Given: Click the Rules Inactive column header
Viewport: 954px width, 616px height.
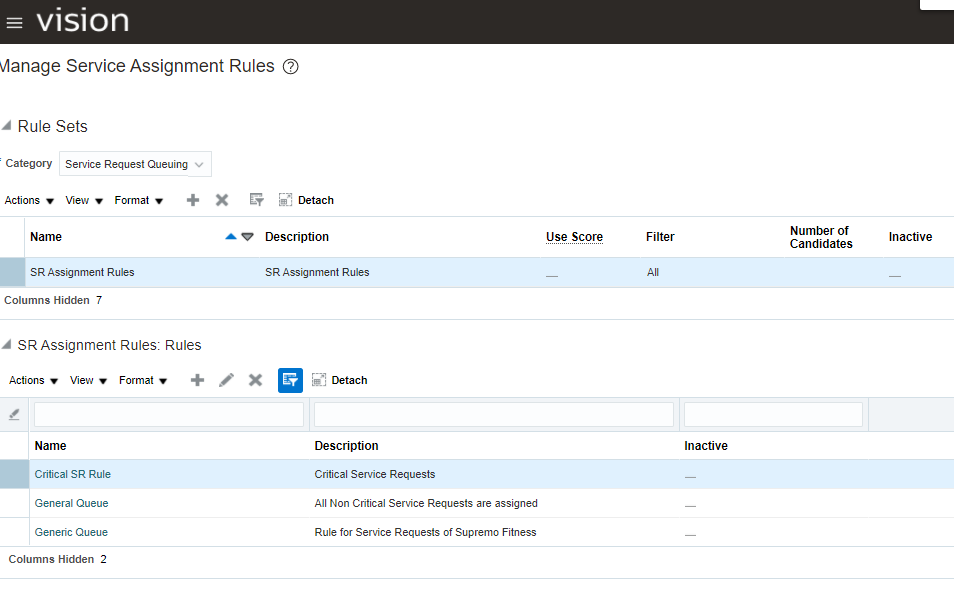Looking at the screenshot, I should [x=706, y=446].
